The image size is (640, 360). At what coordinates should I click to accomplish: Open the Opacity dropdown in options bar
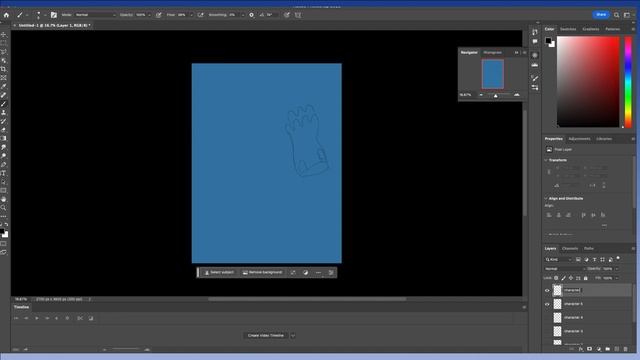(x=149, y=15)
